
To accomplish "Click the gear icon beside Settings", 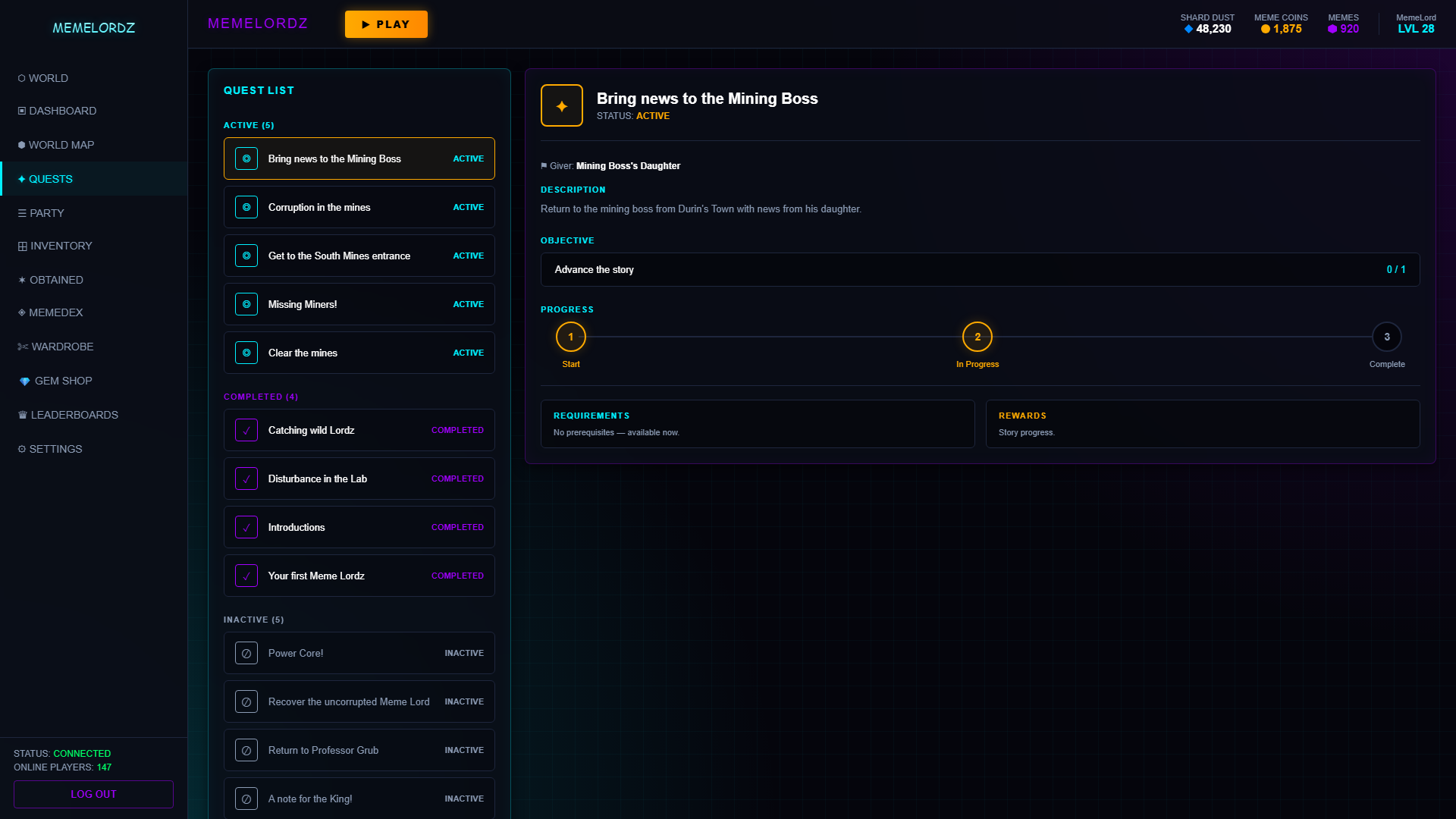I will [22, 449].
